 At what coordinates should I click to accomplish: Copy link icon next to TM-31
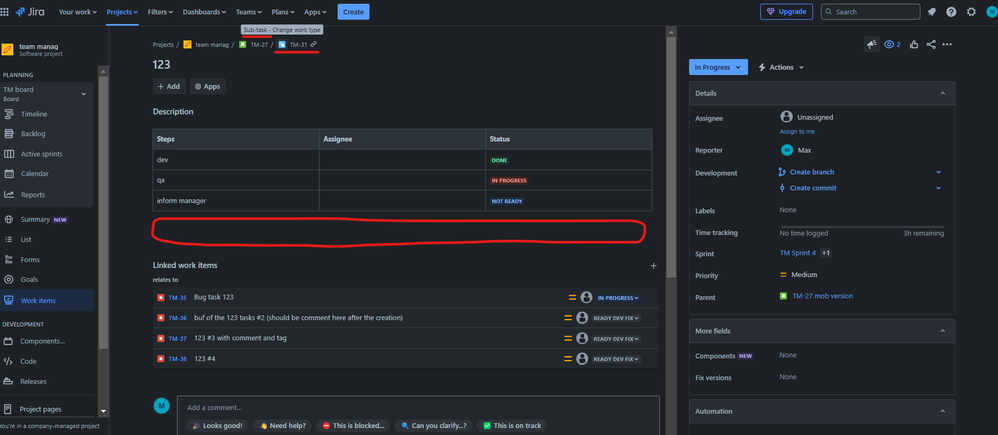pyautogui.click(x=313, y=45)
